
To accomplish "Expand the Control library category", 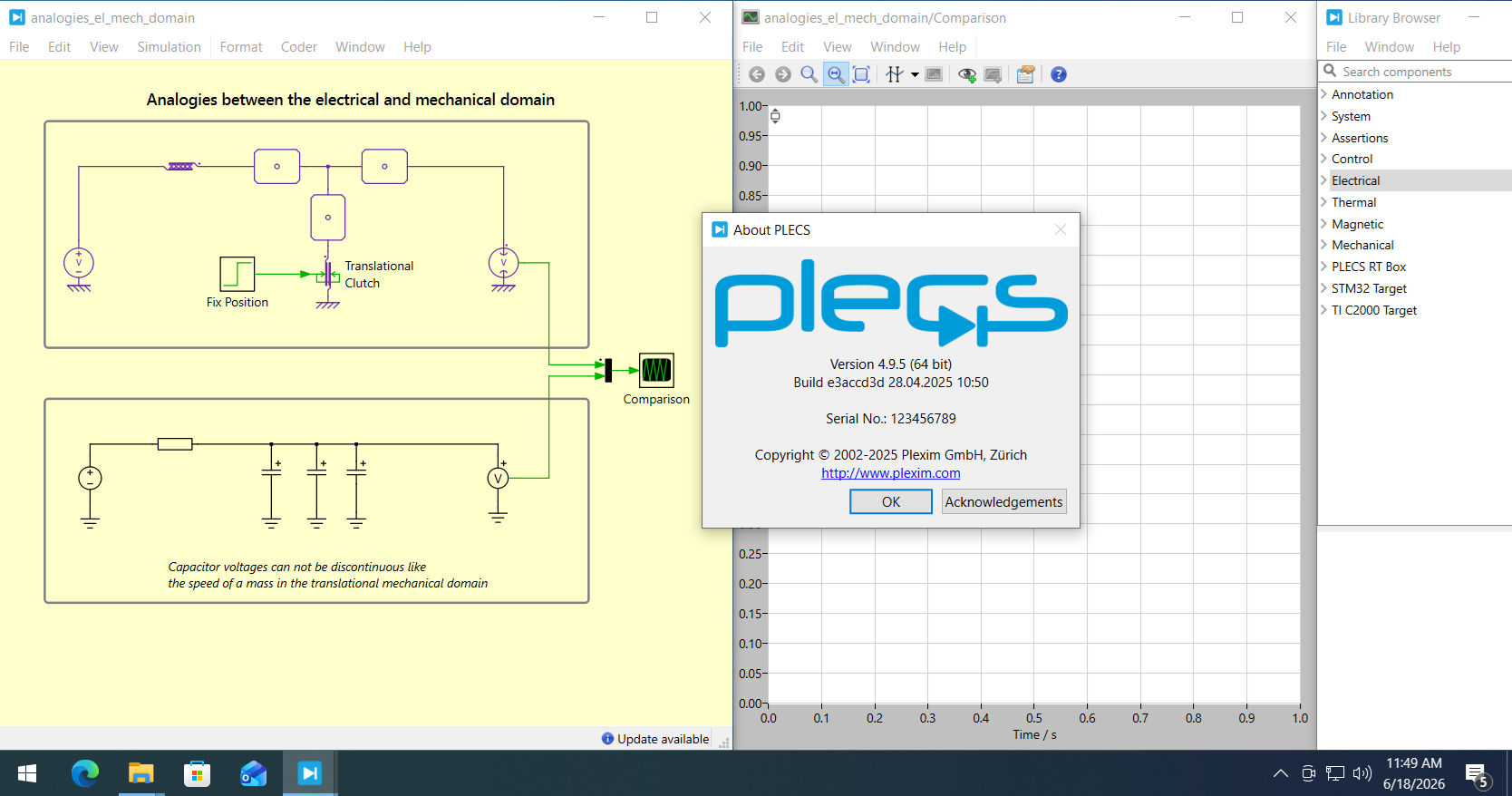I will click(x=1323, y=159).
